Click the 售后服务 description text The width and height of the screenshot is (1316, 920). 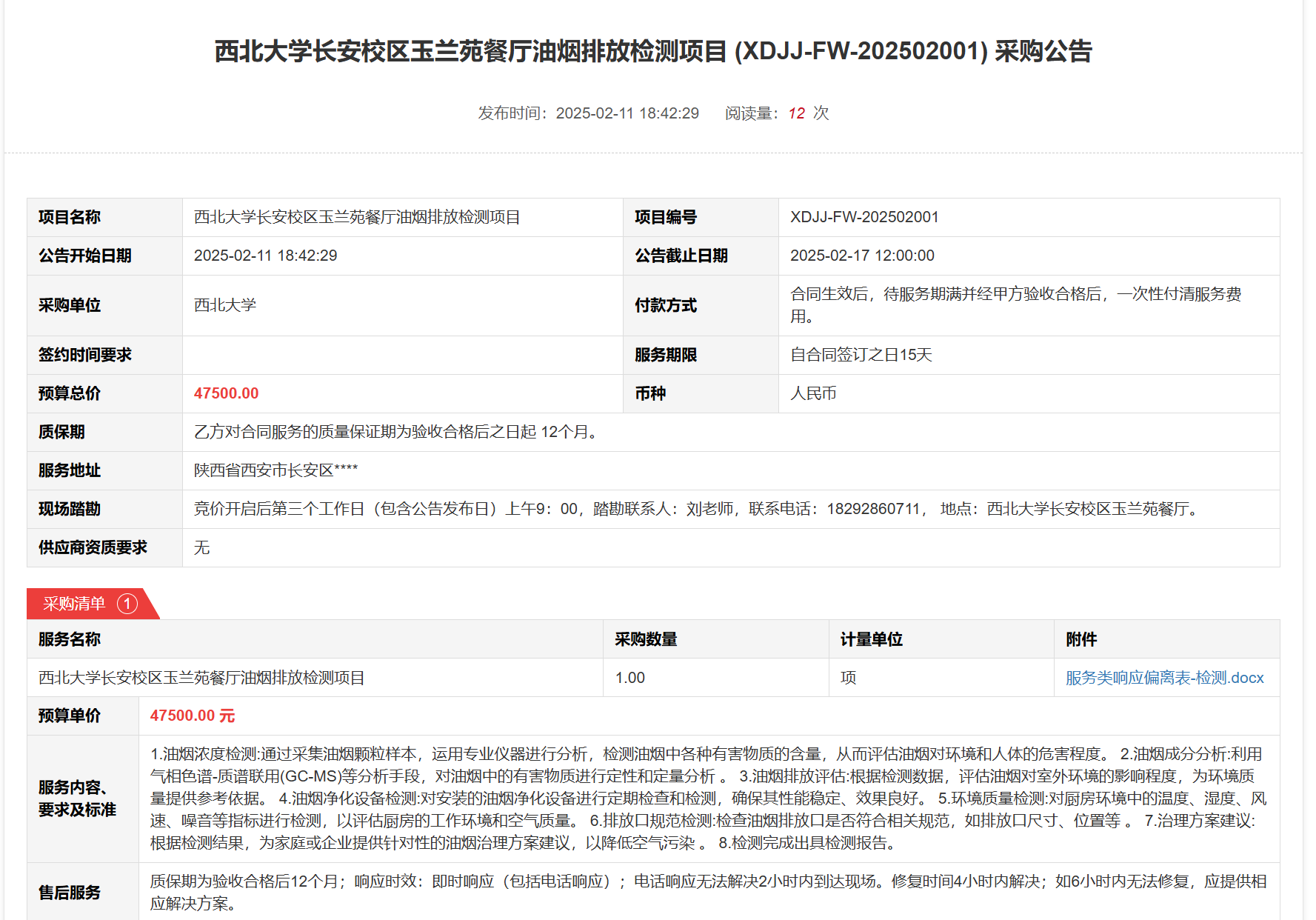(707, 892)
